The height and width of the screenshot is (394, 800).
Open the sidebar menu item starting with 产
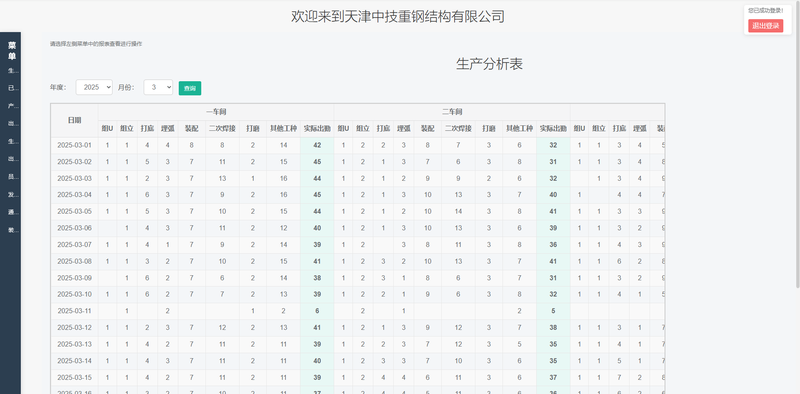point(10,106)
